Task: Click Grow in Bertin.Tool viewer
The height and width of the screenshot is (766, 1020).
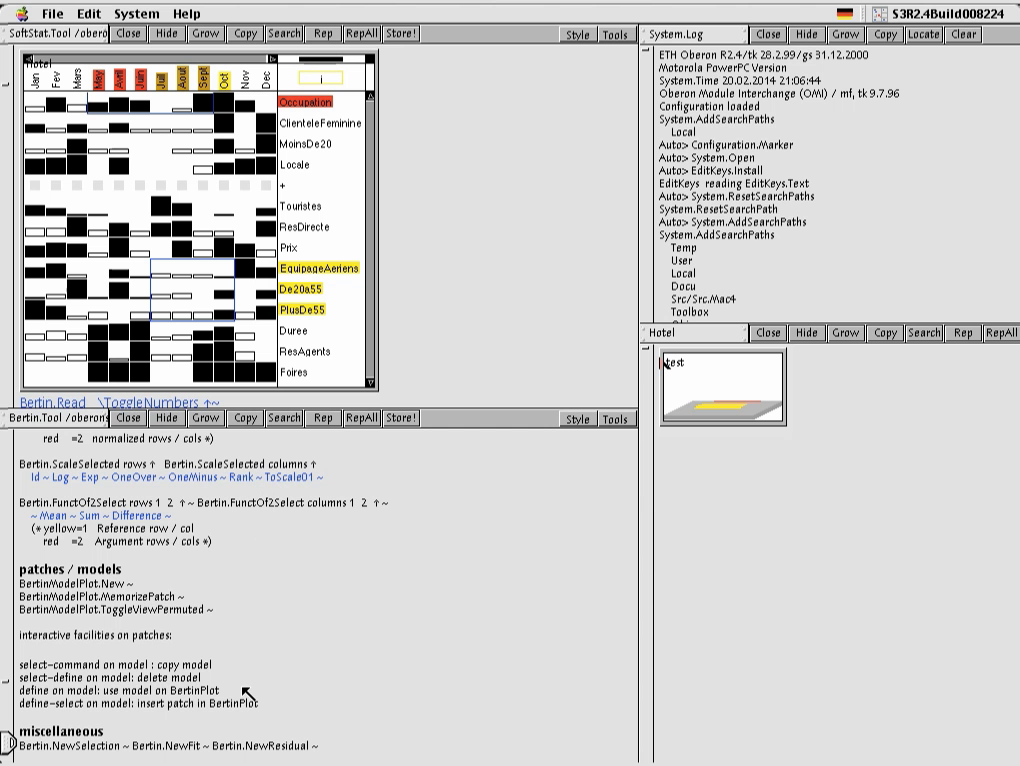Action: [206, 418]
